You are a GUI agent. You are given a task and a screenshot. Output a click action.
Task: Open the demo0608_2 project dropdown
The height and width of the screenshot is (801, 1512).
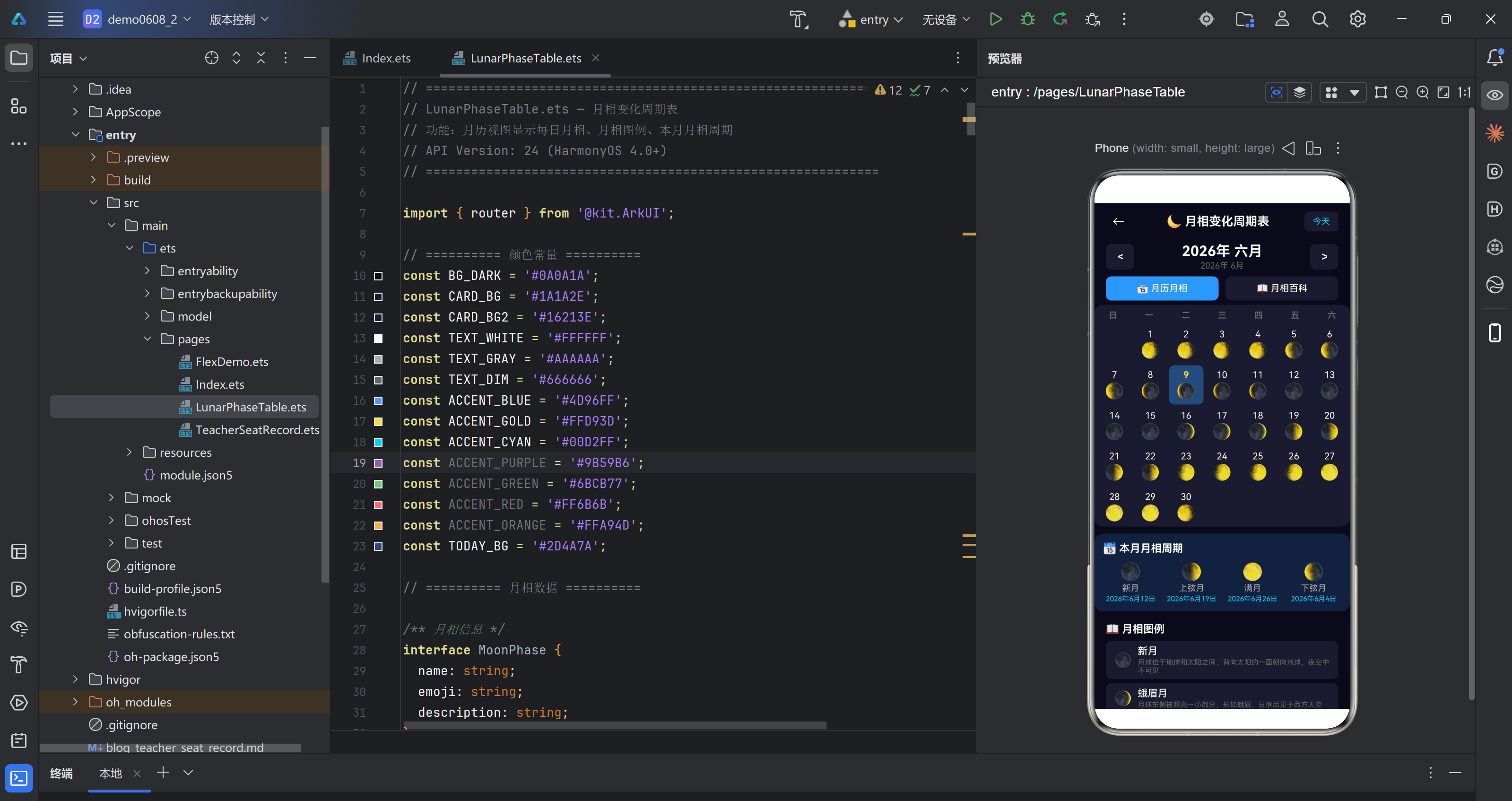[138, 19]
